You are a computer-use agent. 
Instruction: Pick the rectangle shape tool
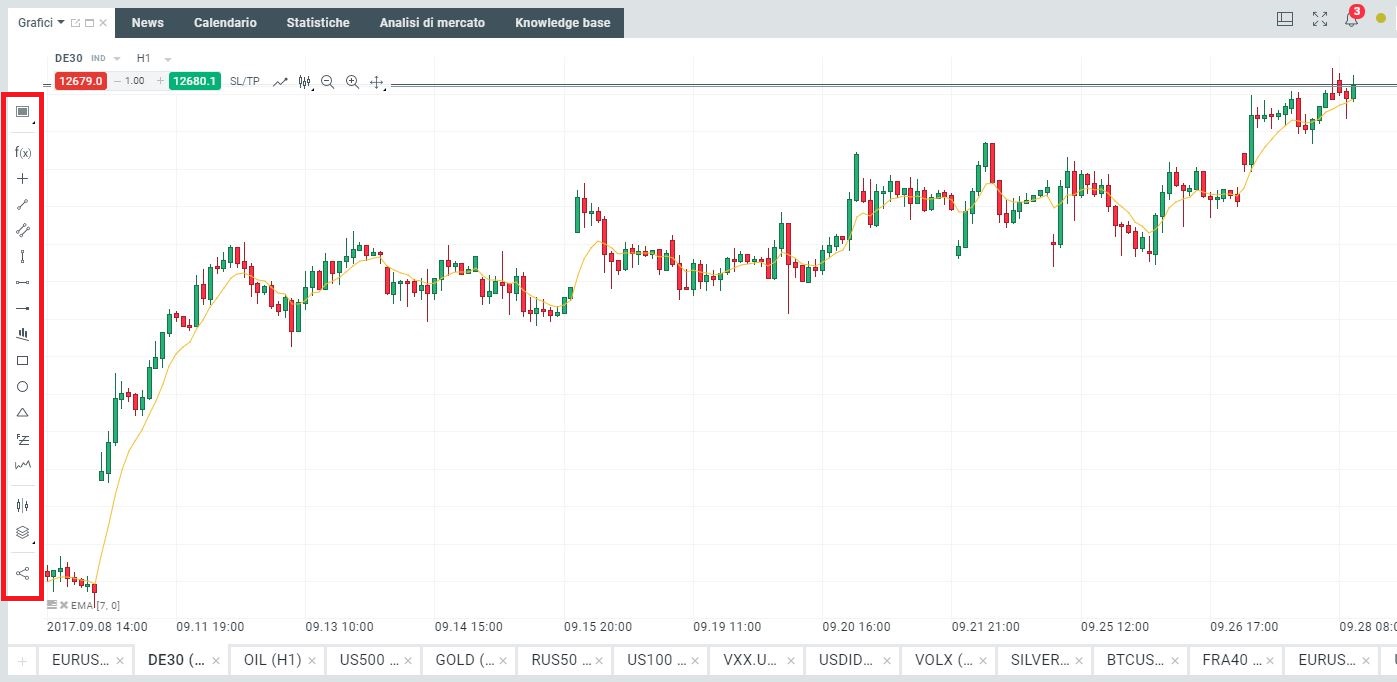(x=23, y=360)
